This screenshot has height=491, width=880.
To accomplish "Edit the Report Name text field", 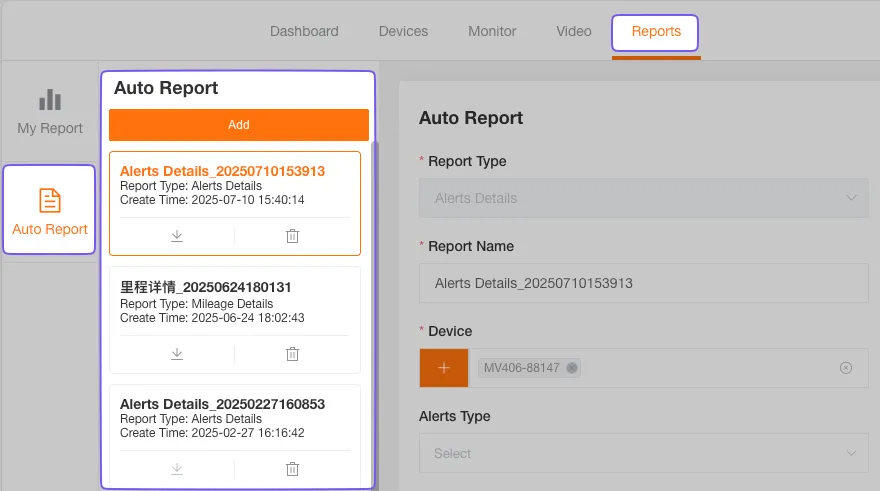I will [x=643, y=283].
